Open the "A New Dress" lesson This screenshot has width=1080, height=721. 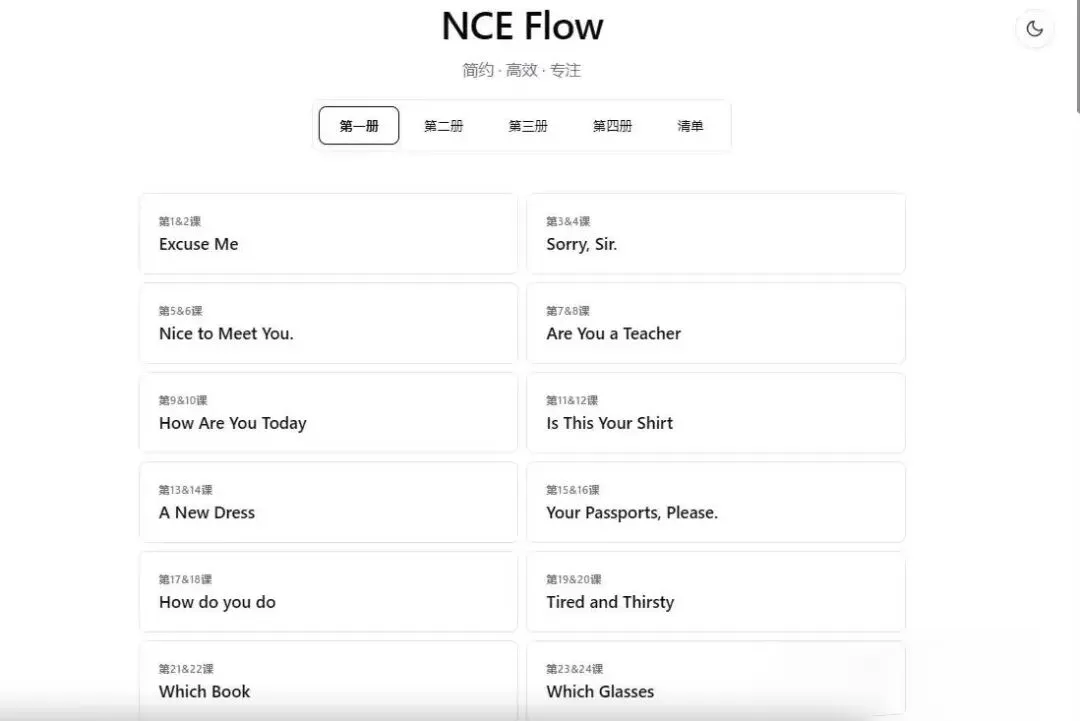tap(328, 502)
